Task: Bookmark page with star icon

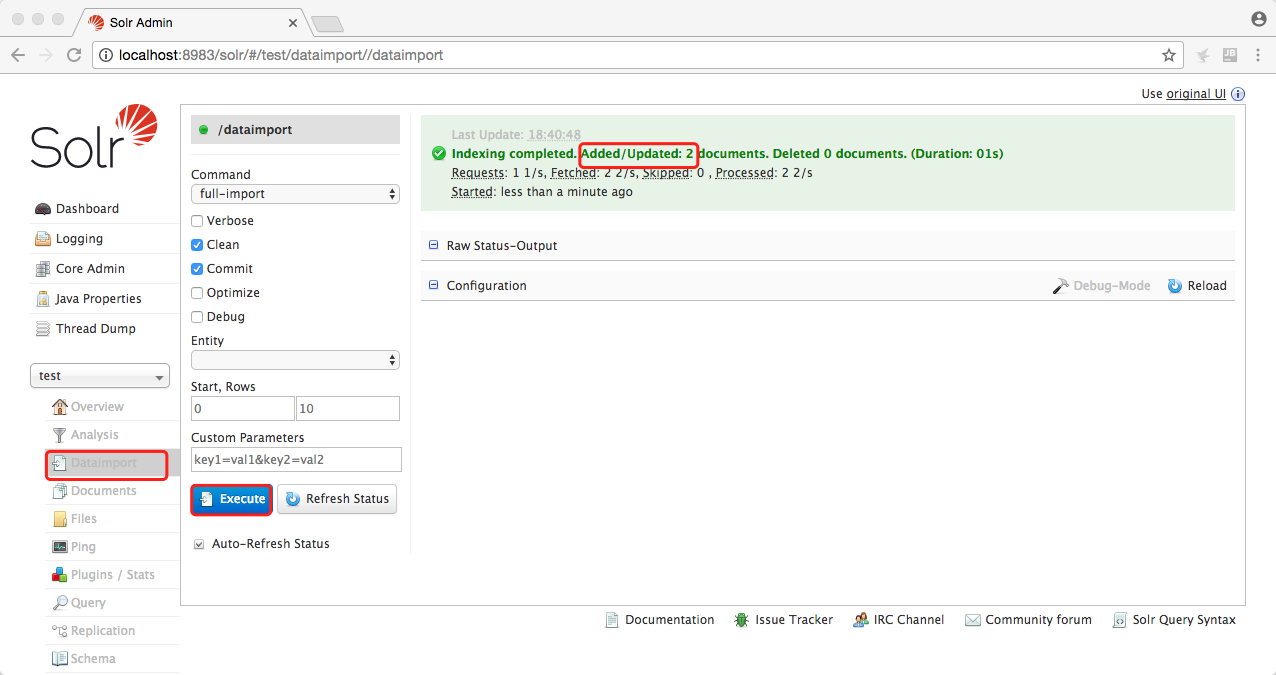Action: pos(1168,55)
